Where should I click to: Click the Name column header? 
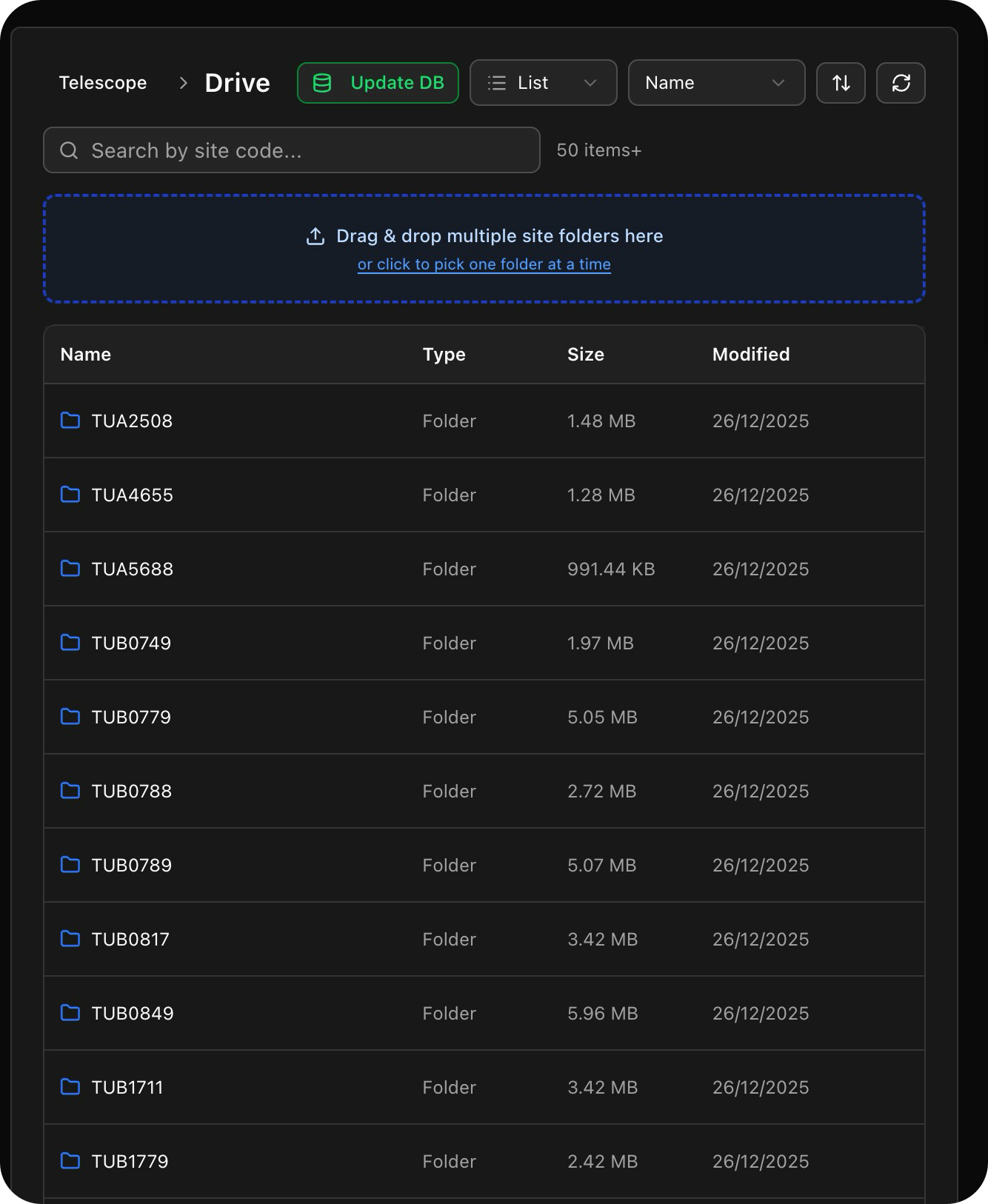point(86,355)
